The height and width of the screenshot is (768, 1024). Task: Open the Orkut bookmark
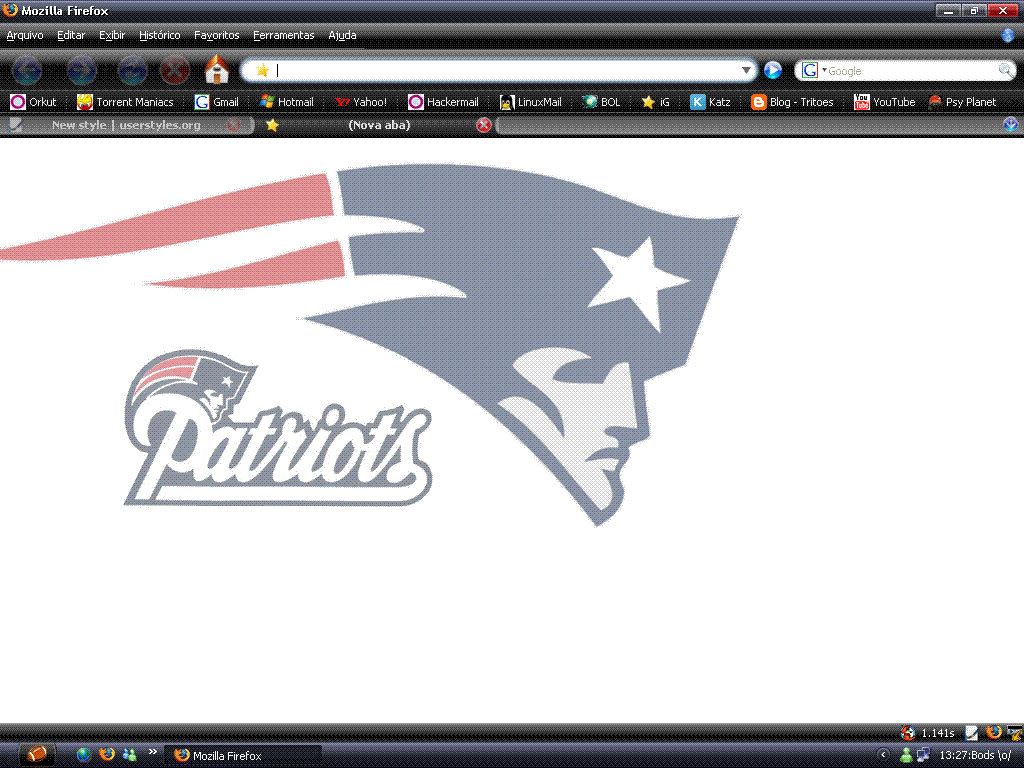[x=33, y=102]
